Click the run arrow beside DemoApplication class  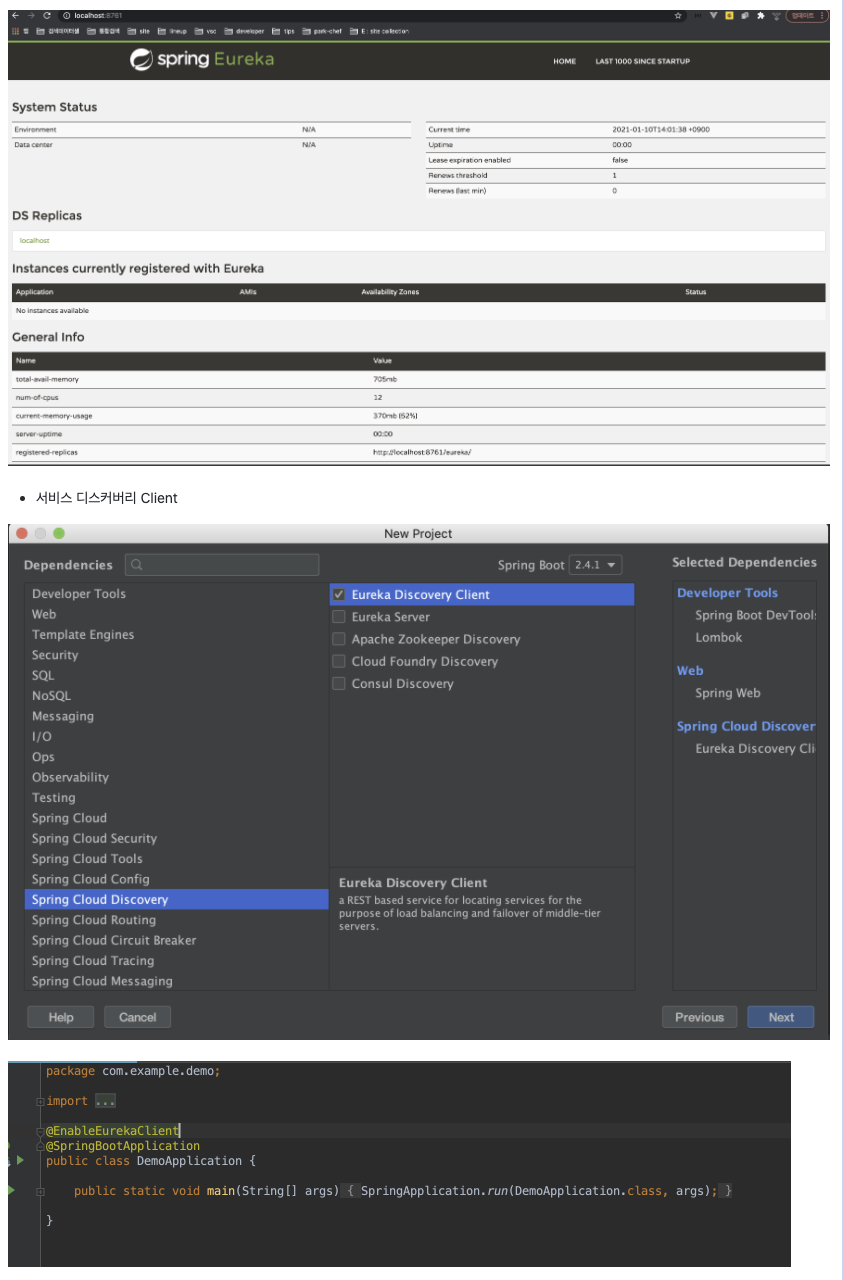pyautogui.click(x=19, y=1160)
